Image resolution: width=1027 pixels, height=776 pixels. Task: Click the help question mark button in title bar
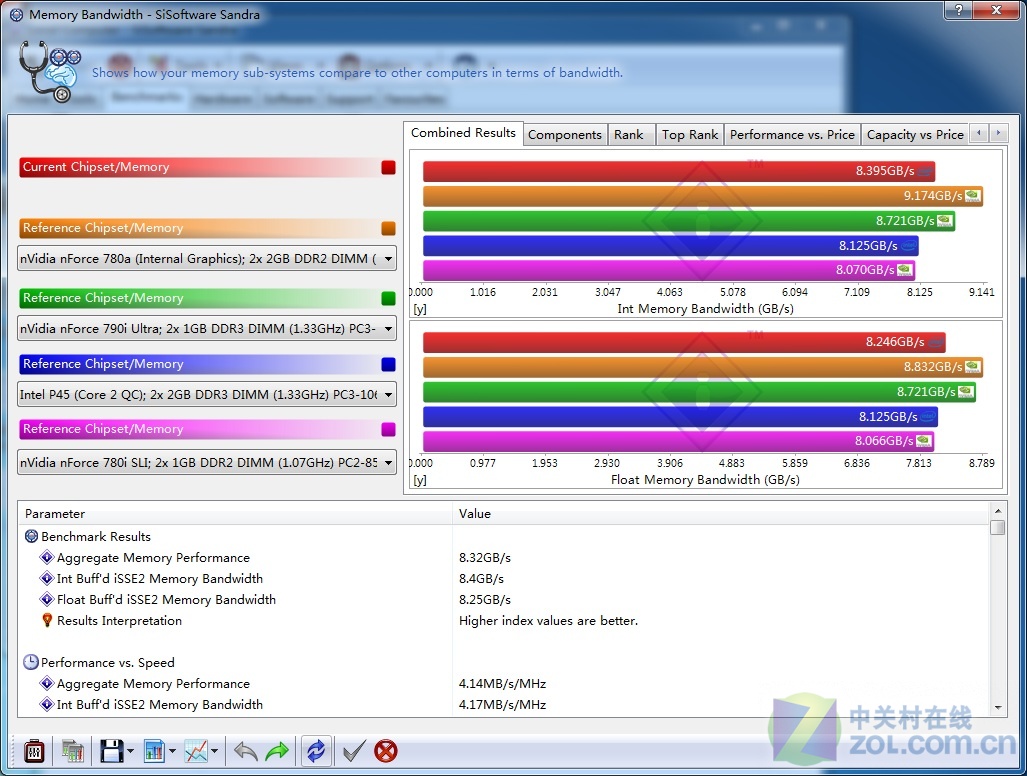958,10
